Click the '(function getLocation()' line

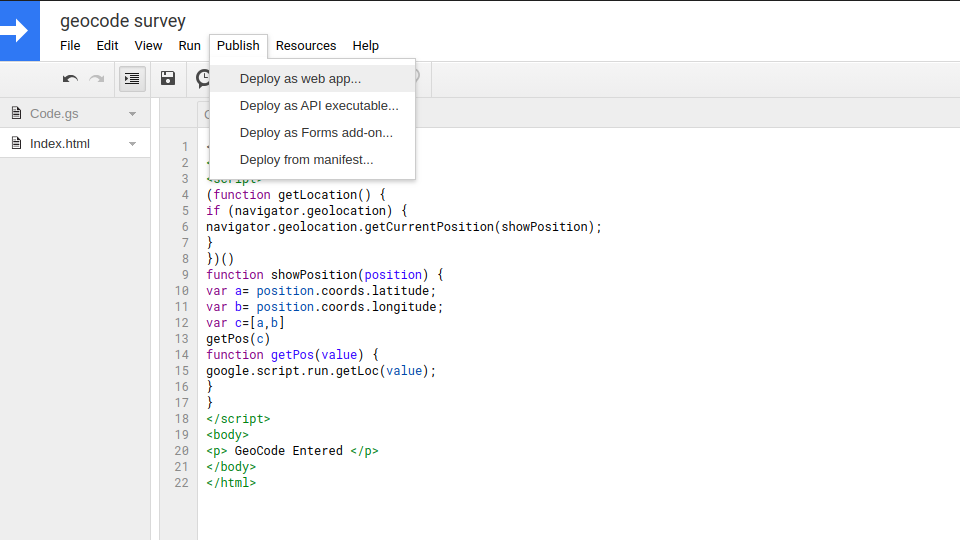[x=296, y=195]
